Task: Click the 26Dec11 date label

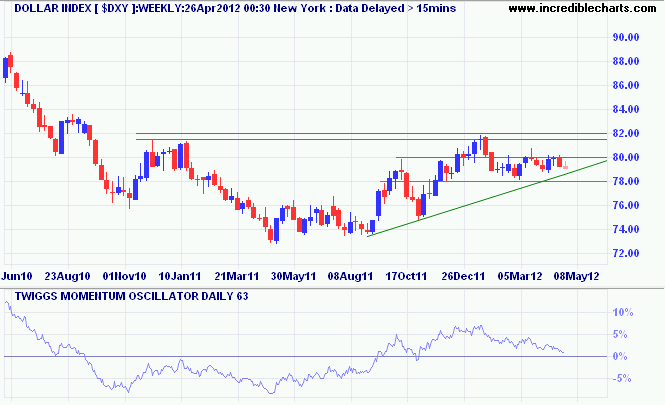Action: coord(463,277)
